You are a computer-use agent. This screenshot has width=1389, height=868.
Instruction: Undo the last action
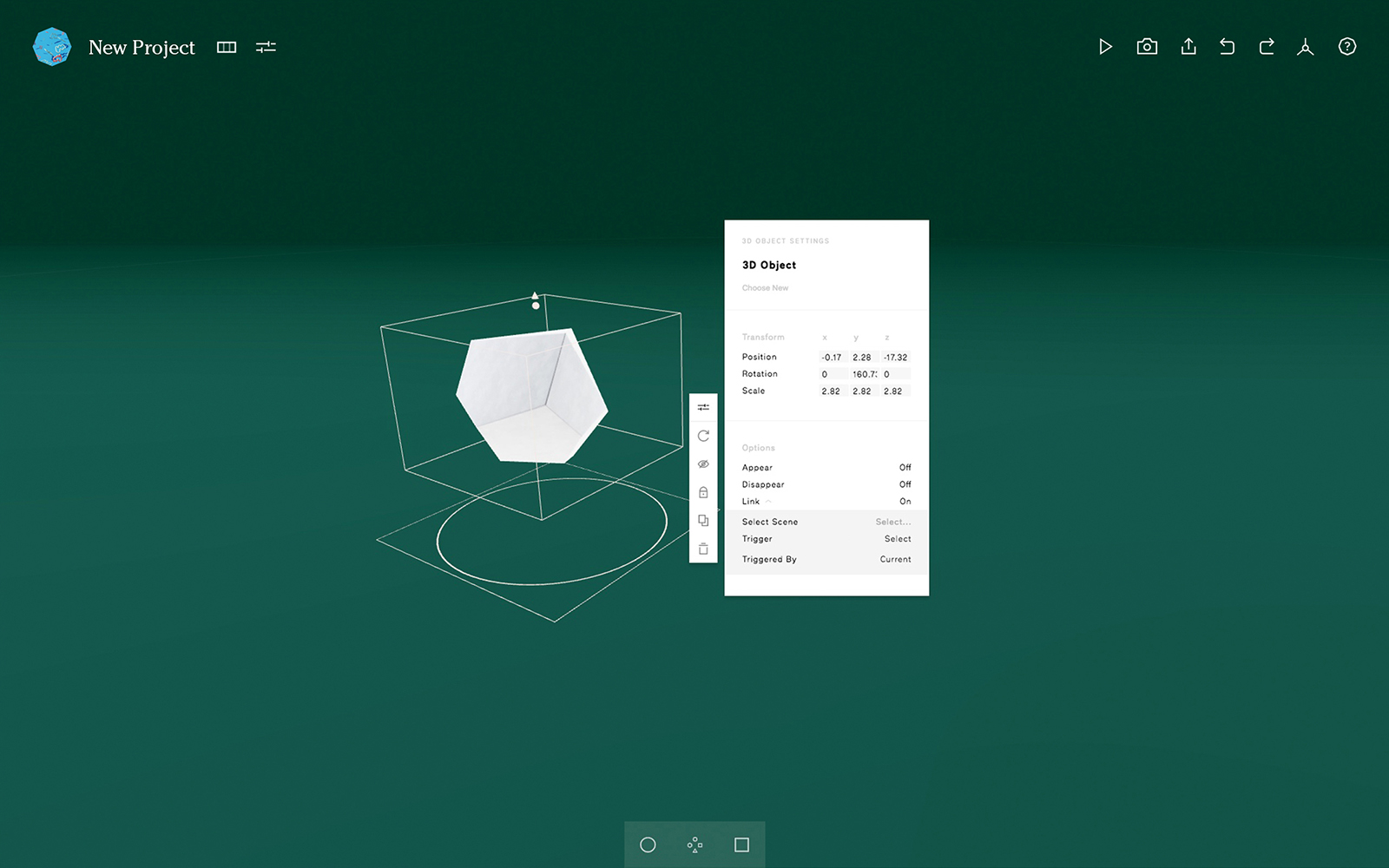1227,47
